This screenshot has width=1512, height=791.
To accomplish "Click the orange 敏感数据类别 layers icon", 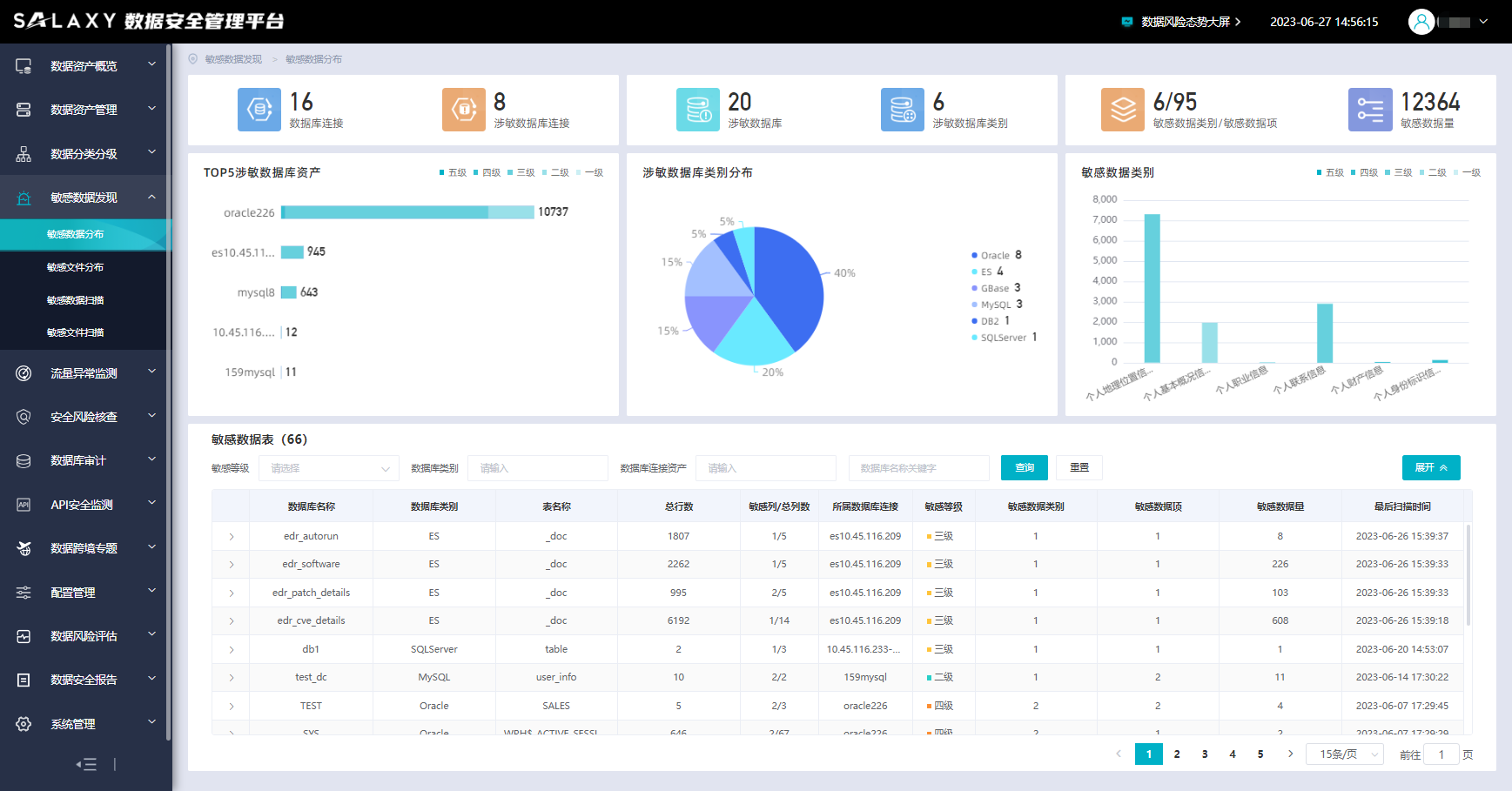I will tap(1122, 110).
